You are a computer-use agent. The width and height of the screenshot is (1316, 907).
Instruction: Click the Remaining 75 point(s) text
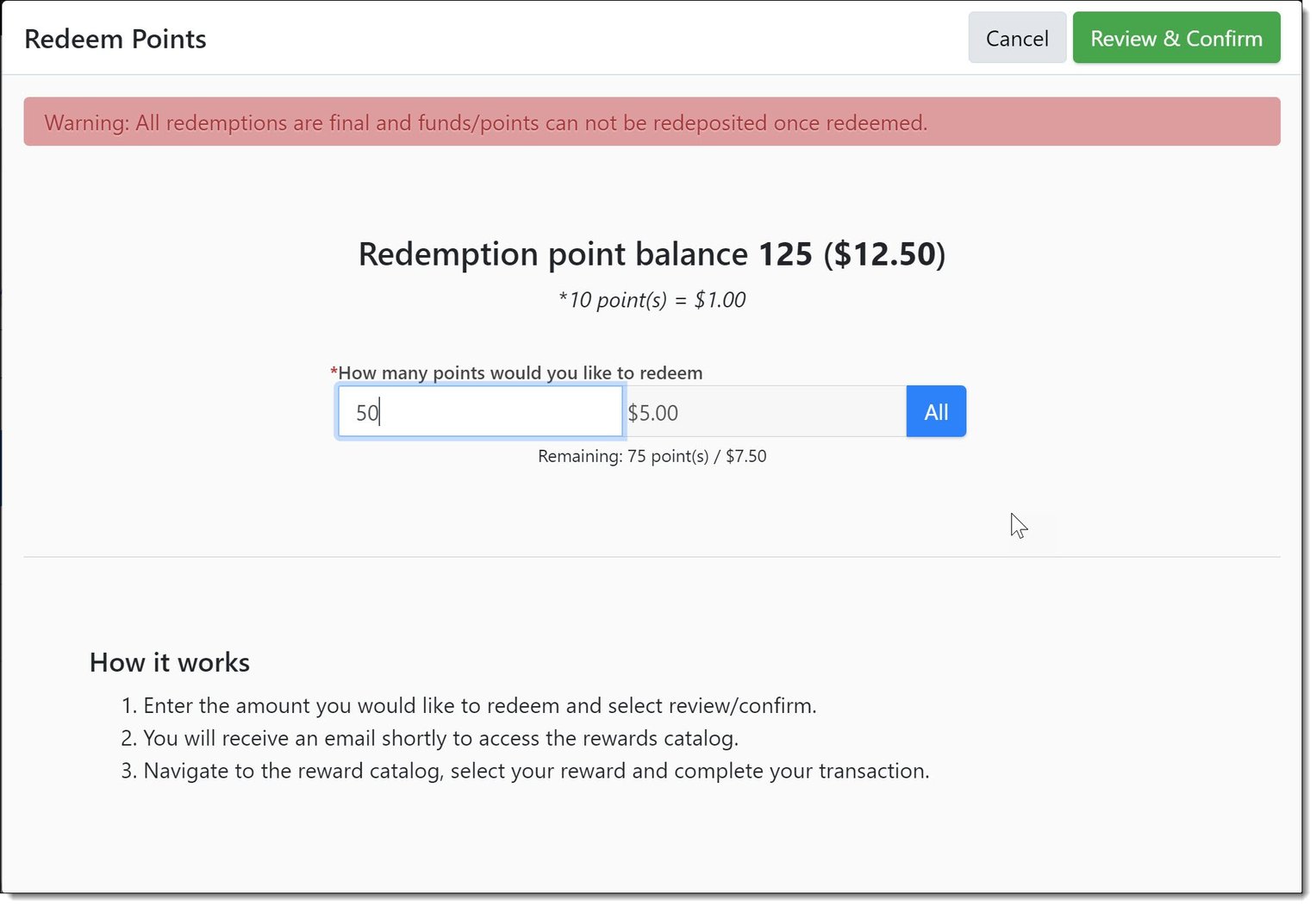pos(621,456)
